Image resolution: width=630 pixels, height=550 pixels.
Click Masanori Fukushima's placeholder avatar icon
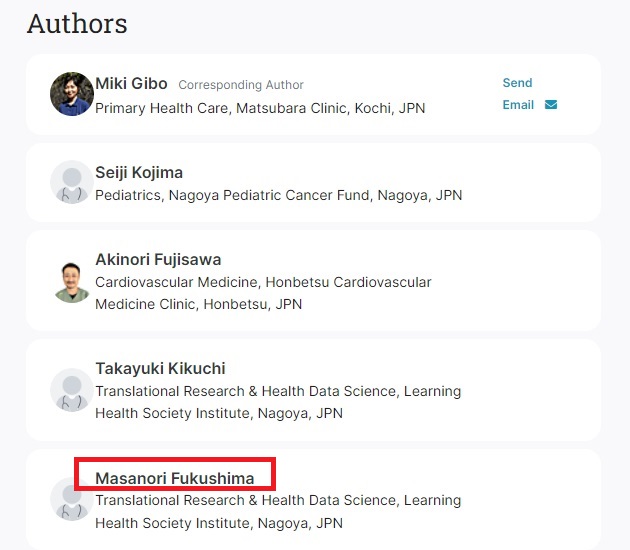(71, 499)
